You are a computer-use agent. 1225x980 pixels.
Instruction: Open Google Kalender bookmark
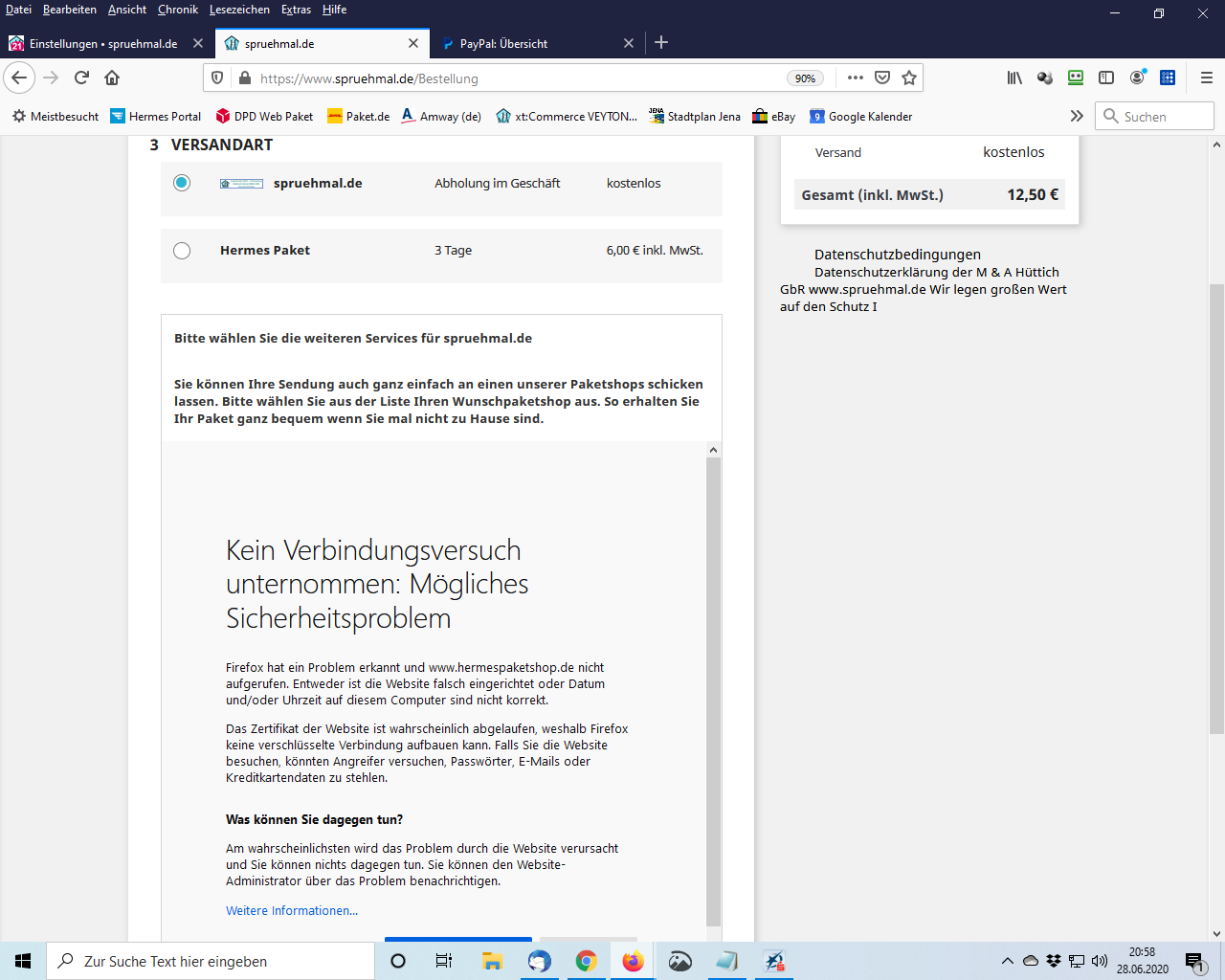tap(861, 117)
